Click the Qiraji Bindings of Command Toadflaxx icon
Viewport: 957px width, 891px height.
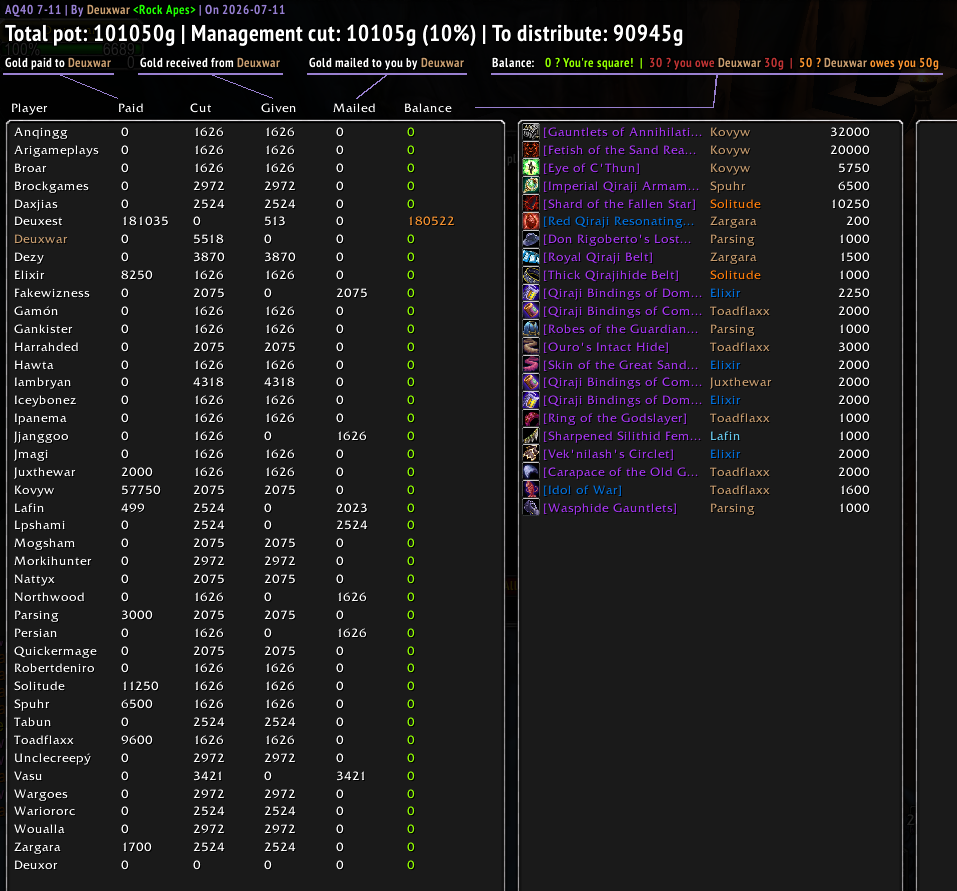point(531,311)
